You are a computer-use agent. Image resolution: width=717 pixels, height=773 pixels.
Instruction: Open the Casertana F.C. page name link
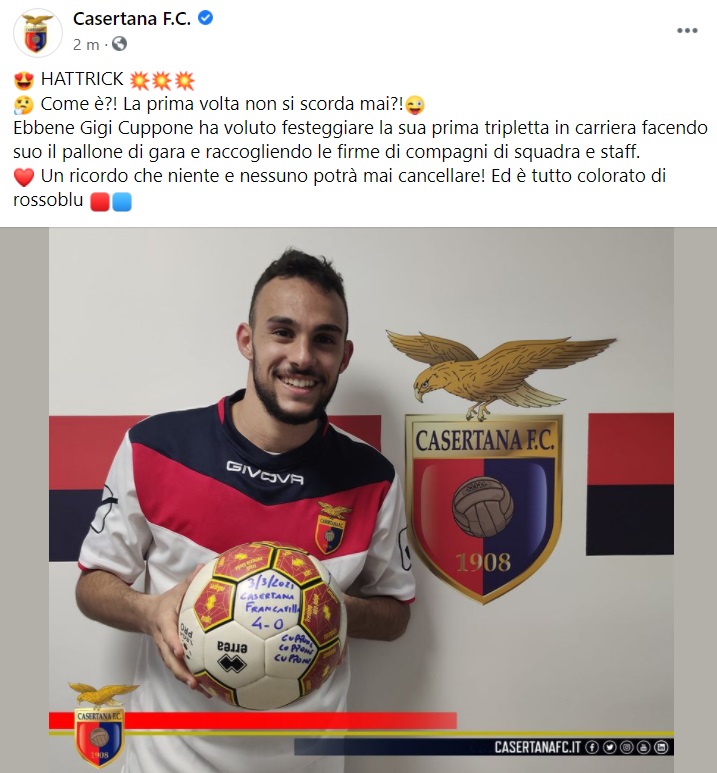click(132, 19)
